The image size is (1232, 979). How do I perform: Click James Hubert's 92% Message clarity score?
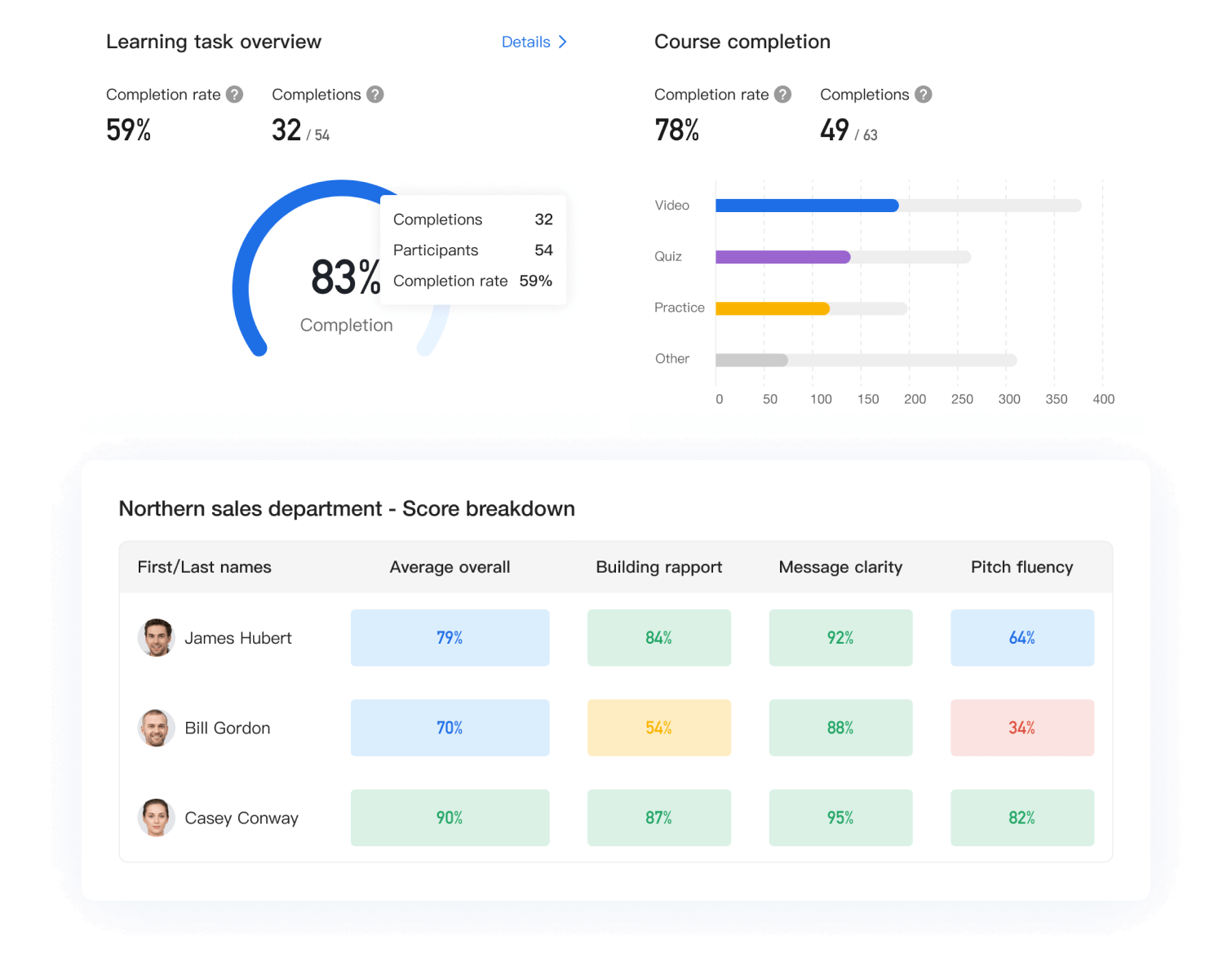coord(840,638)
